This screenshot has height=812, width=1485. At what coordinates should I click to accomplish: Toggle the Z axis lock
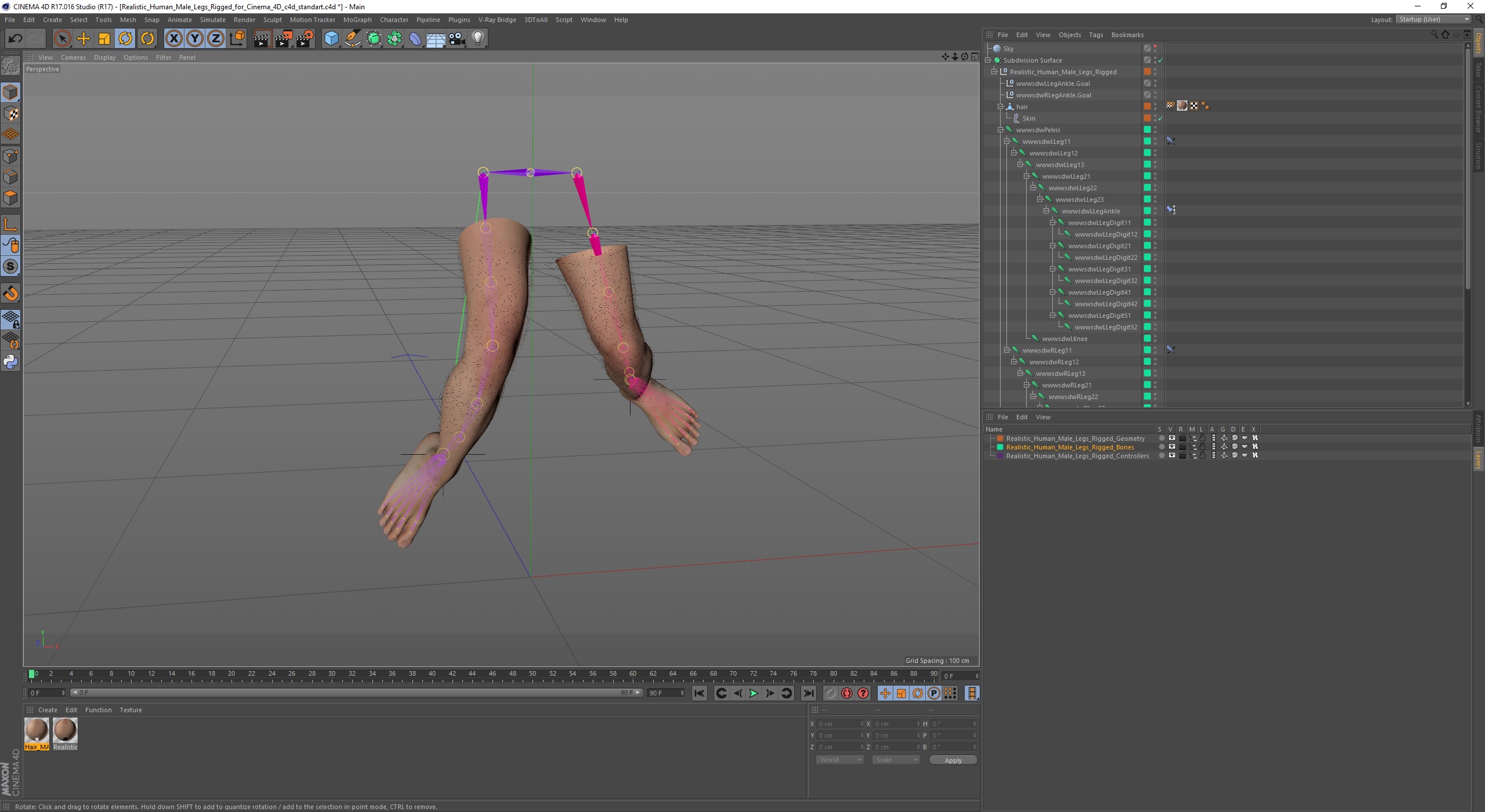(216, 39)
